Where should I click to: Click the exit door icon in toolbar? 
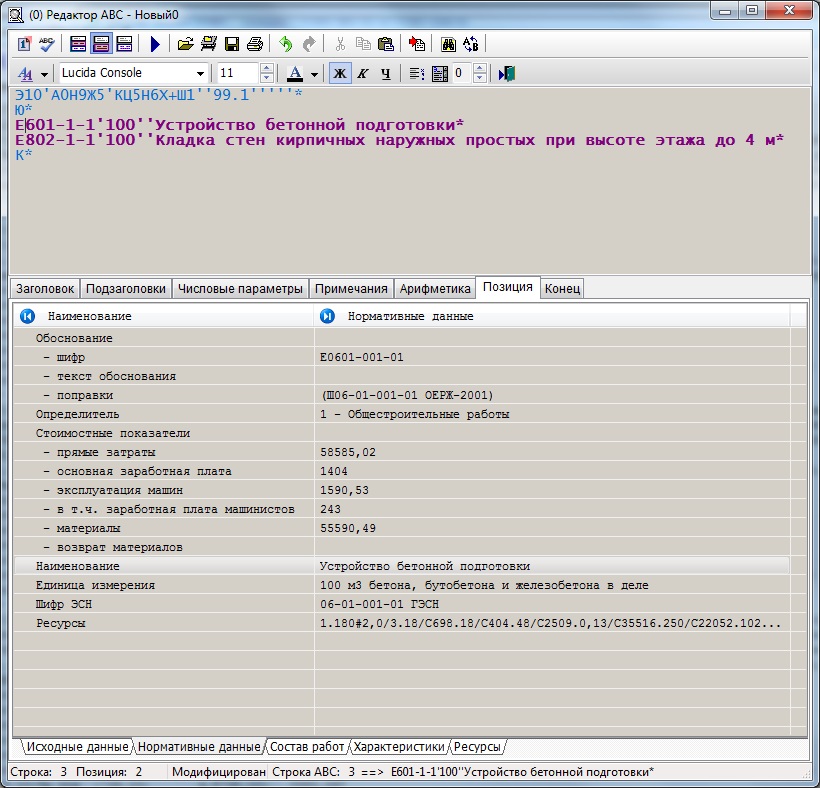tap(507, 73)
